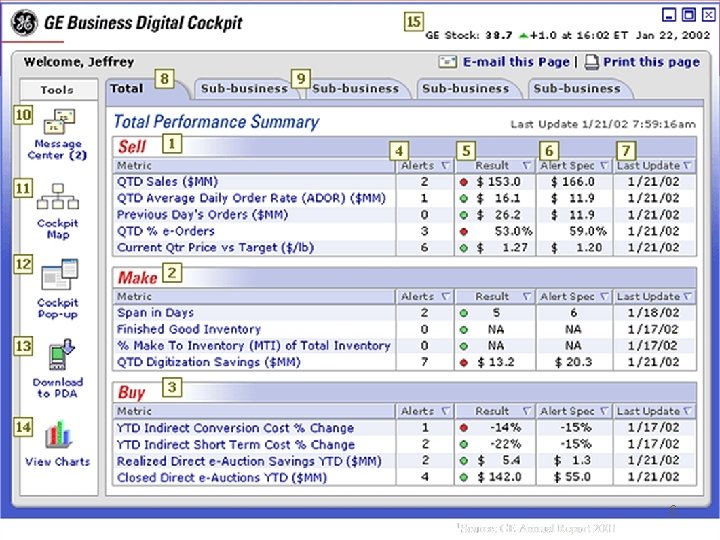The width and height of the screenshot is (720, 540).
Task: Click the '$ 153.0' result value
Action: tap(498, 182)
